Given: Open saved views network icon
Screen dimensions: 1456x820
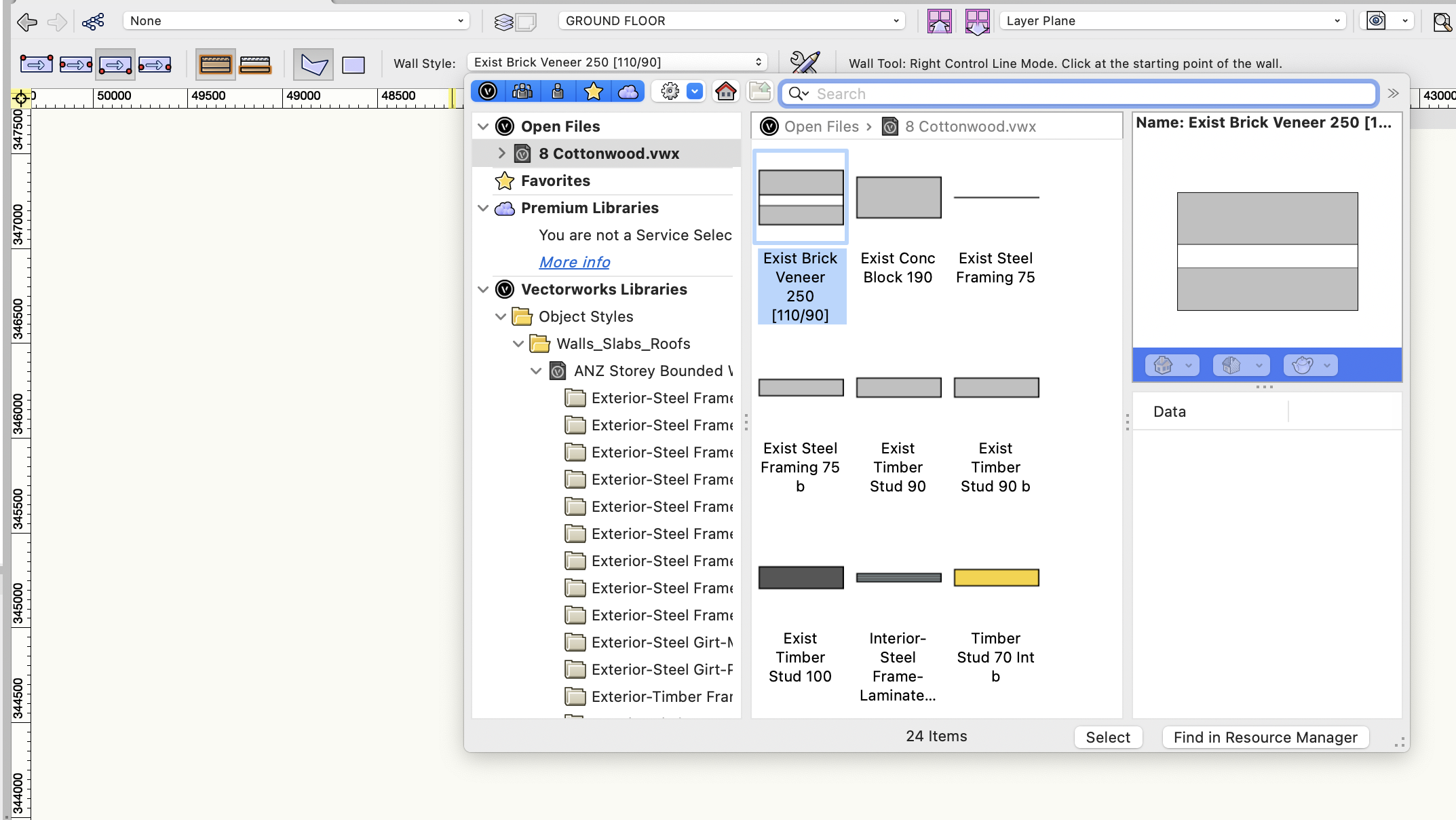Looking at the screenshot, I should 93,22.
